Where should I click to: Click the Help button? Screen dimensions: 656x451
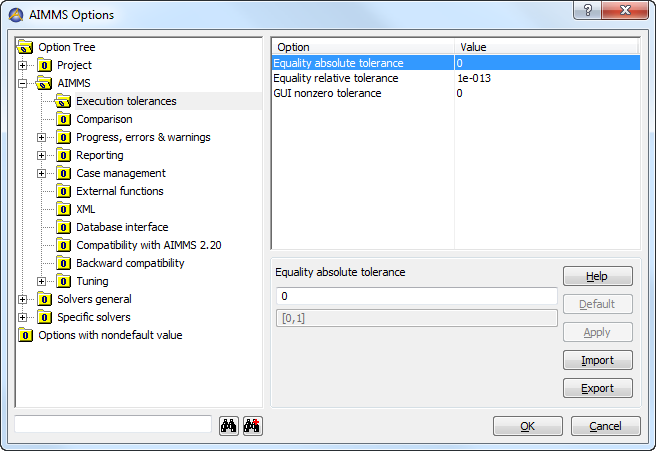(597, 276)
